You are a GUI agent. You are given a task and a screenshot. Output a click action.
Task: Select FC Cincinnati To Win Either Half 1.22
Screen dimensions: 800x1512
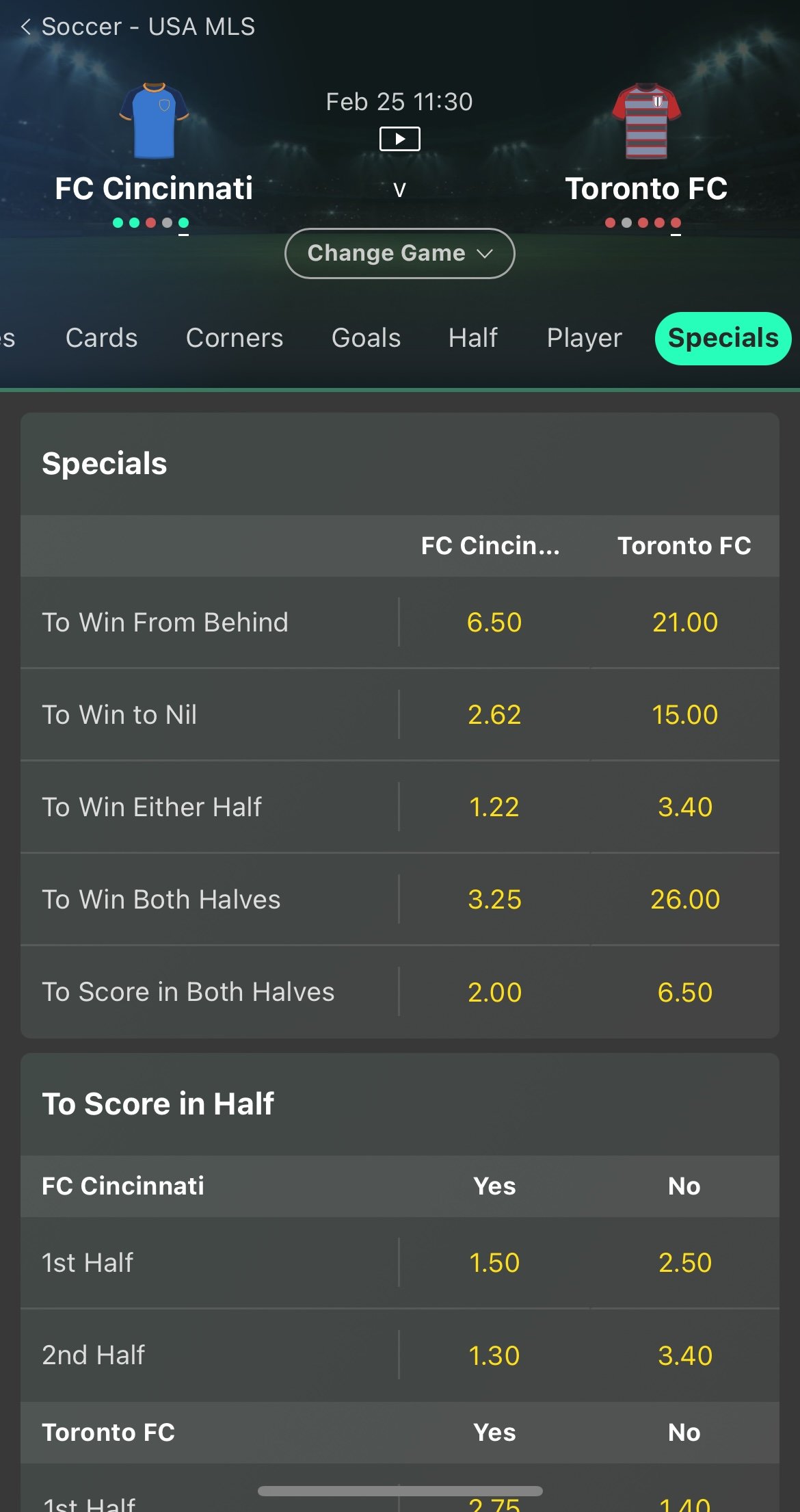[494, 807]
